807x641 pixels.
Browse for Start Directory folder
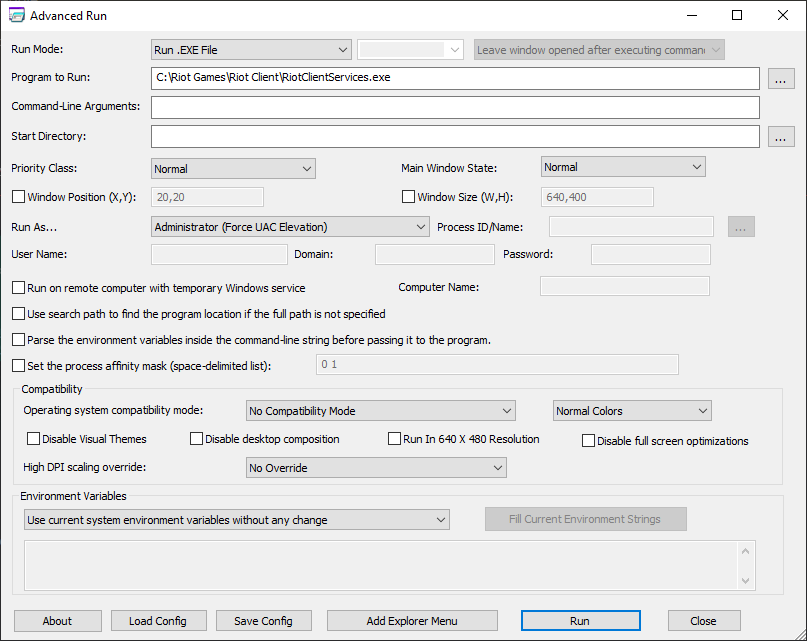pos(781,137)
